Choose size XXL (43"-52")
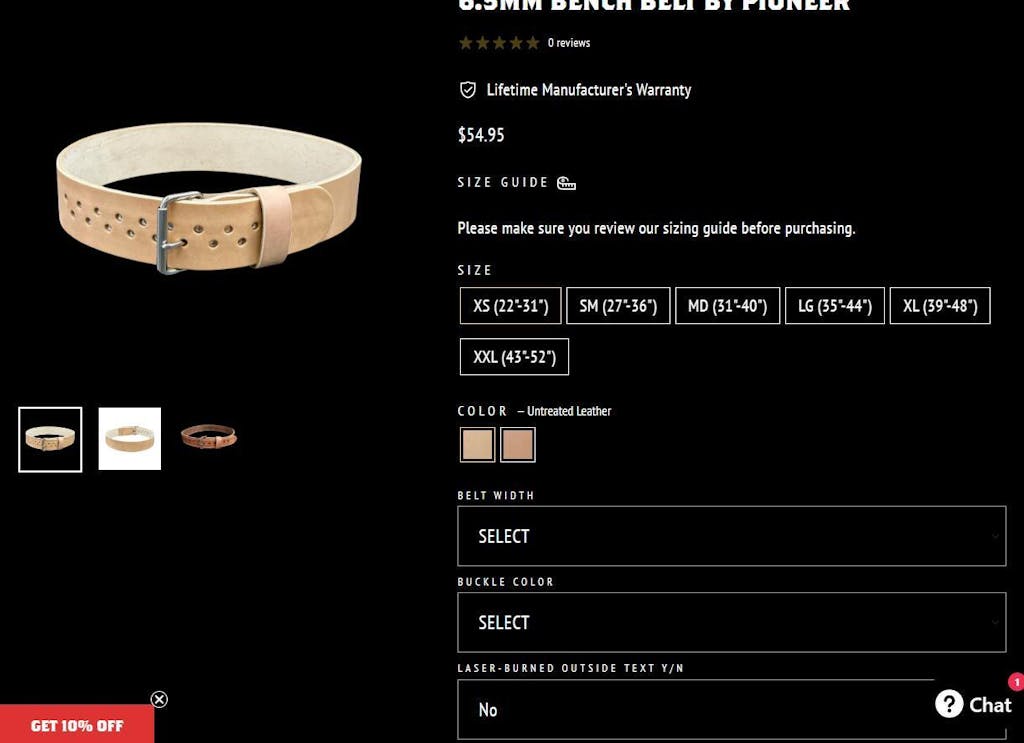This screenshot has width=1024, height=743. 514,356
